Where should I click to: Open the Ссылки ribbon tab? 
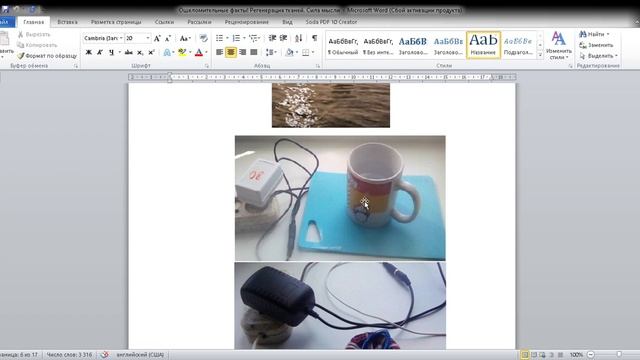point(164,22)
